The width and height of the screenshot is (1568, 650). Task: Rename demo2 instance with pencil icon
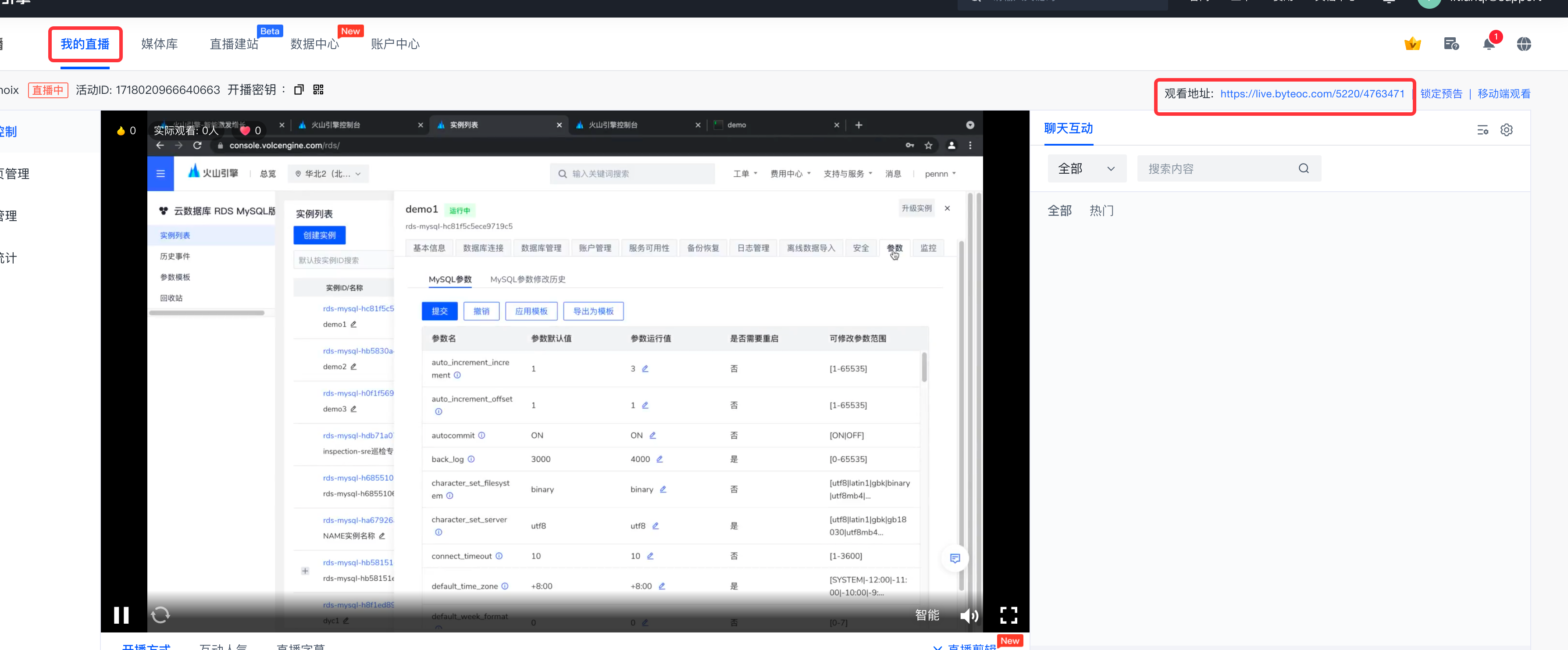coord(353,367)
